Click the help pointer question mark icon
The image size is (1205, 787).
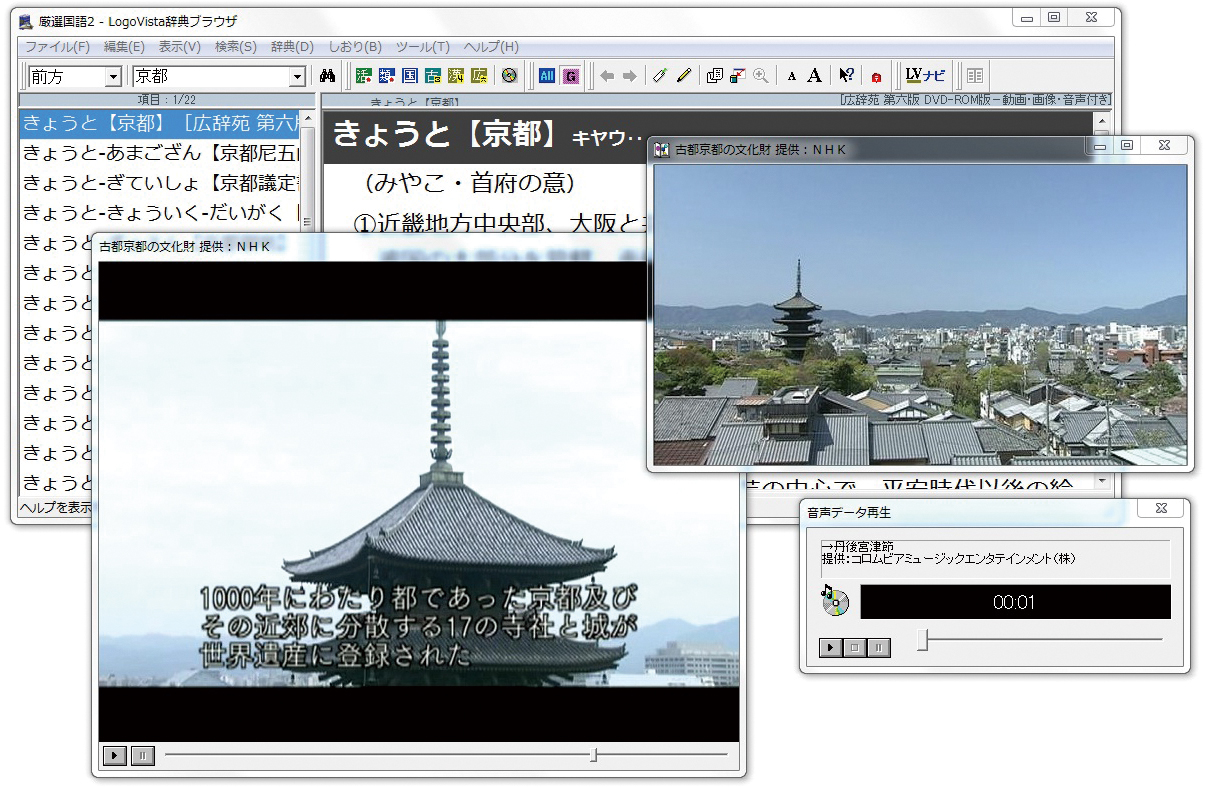point(846,76)
